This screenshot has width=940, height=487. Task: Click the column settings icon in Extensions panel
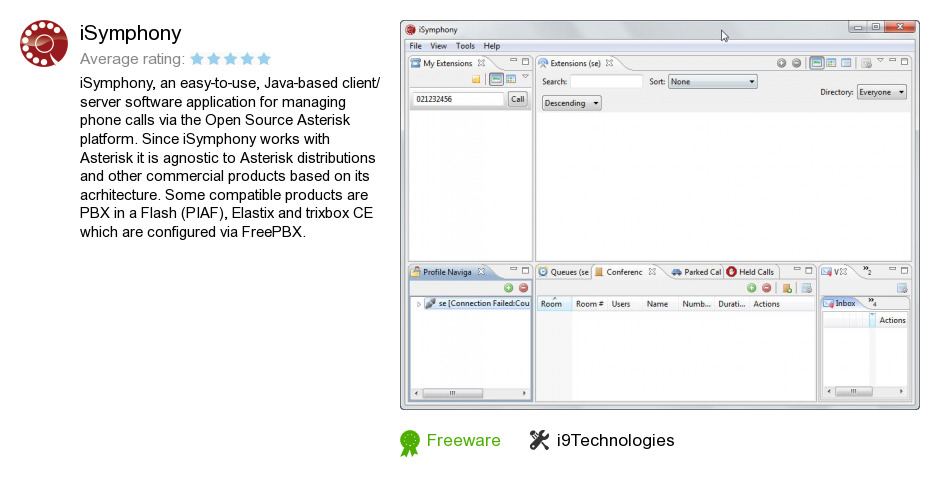[866, 63]
